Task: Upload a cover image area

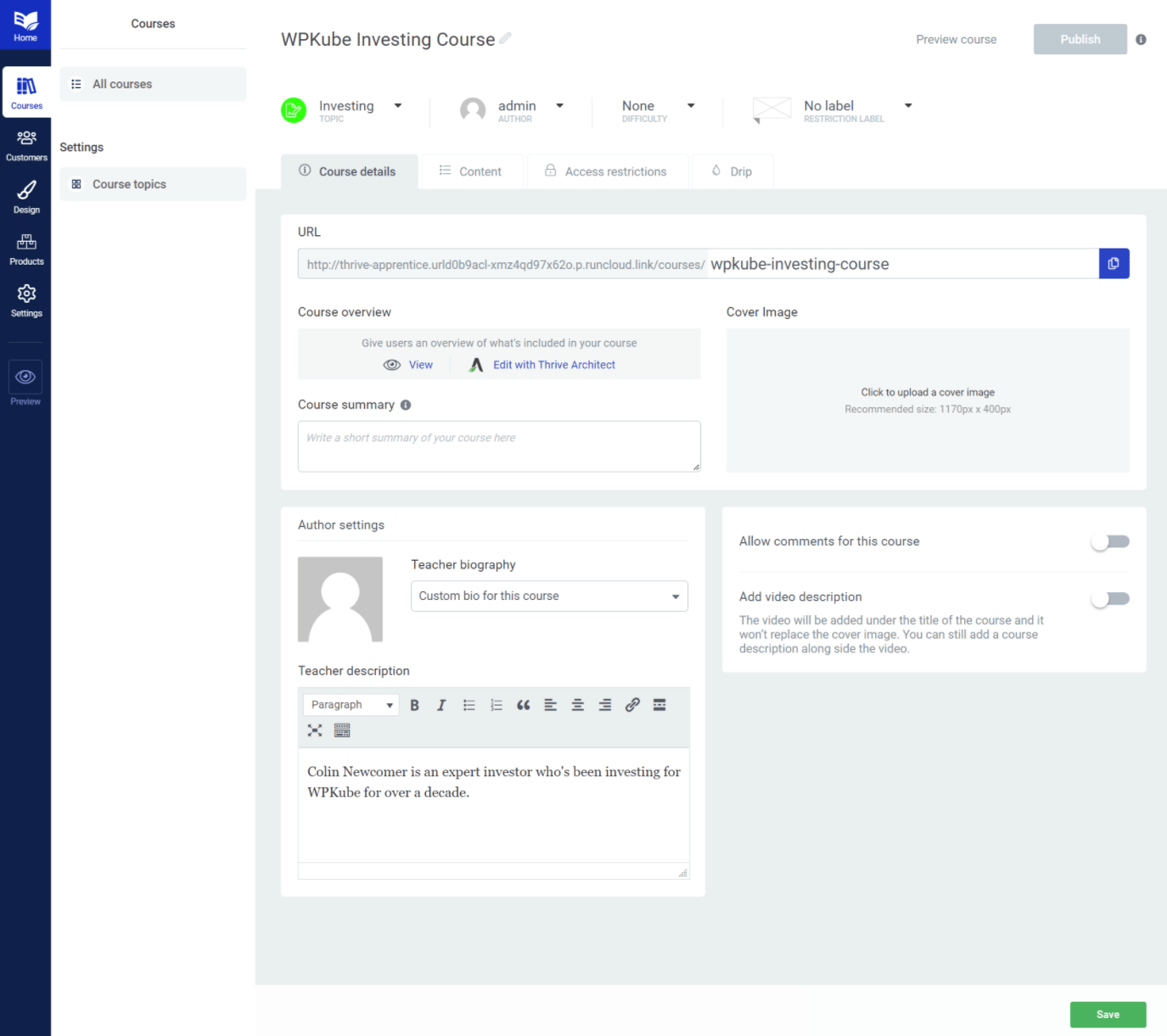Action: point(928,400)
